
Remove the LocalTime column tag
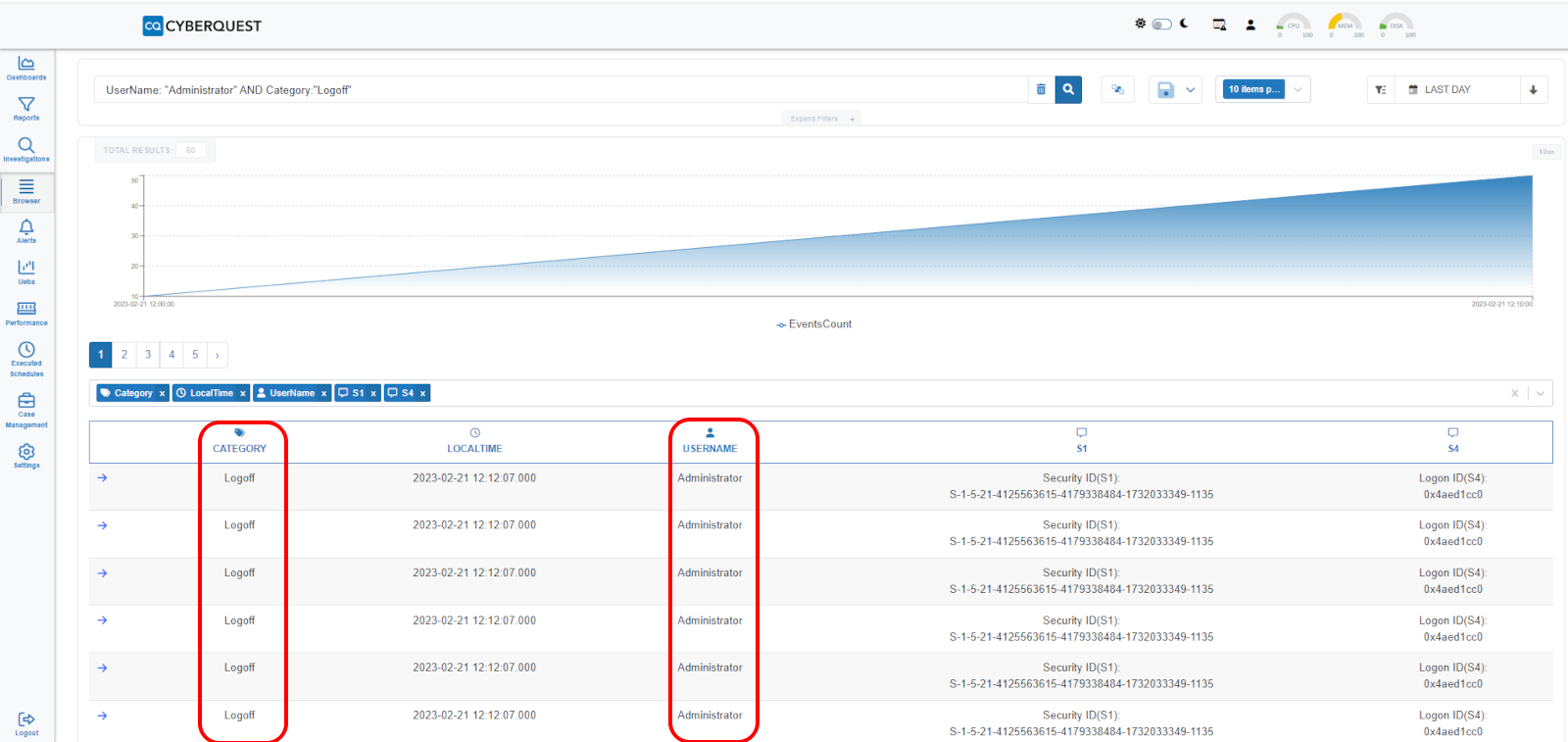coord(243,393)
